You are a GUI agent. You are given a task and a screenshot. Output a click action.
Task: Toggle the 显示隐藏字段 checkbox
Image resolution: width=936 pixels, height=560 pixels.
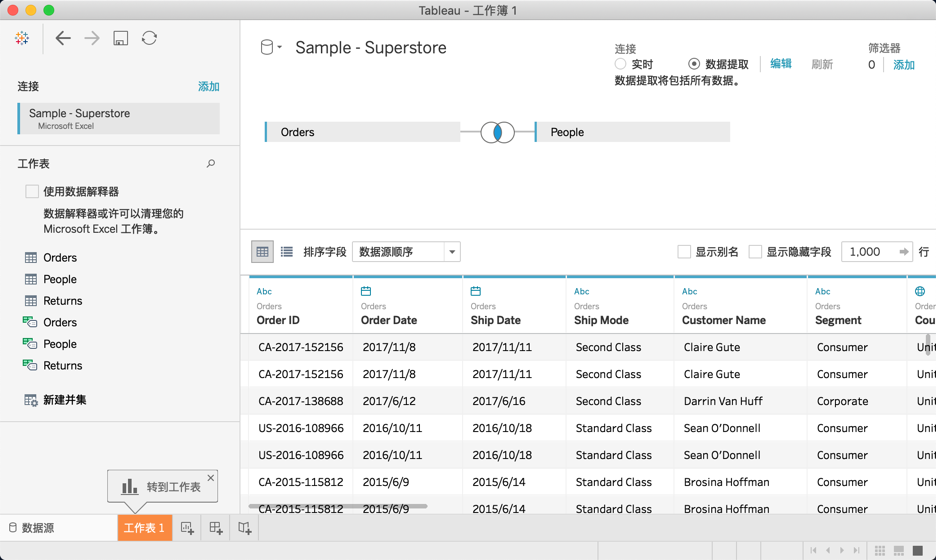(x=755, y=252)
